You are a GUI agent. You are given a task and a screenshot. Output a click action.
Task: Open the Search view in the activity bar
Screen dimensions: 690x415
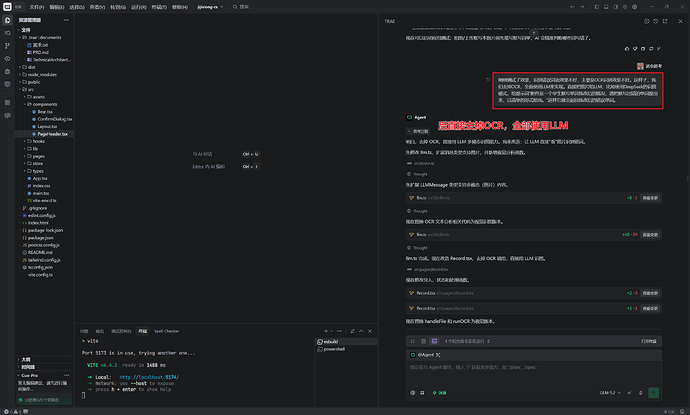(x=7, y=33)
